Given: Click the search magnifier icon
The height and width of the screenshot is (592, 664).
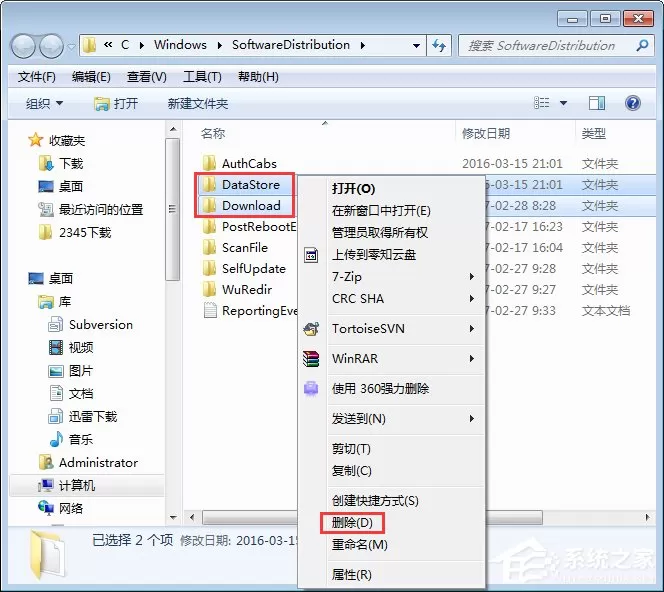Looking at the screenshot, I should (x=642, y=45).
